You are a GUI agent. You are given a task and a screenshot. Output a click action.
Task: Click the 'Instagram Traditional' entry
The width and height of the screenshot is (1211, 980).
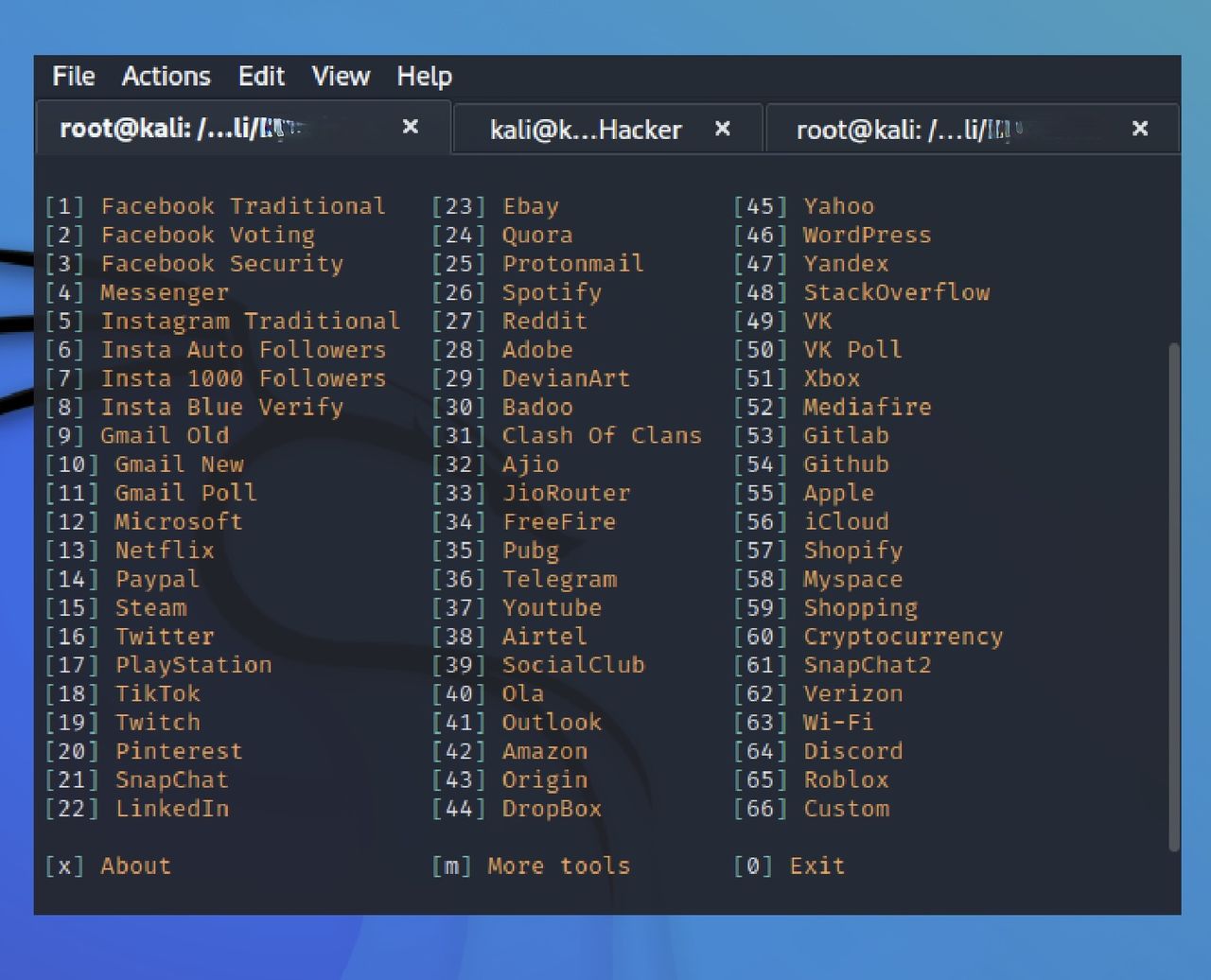(251, 321)
